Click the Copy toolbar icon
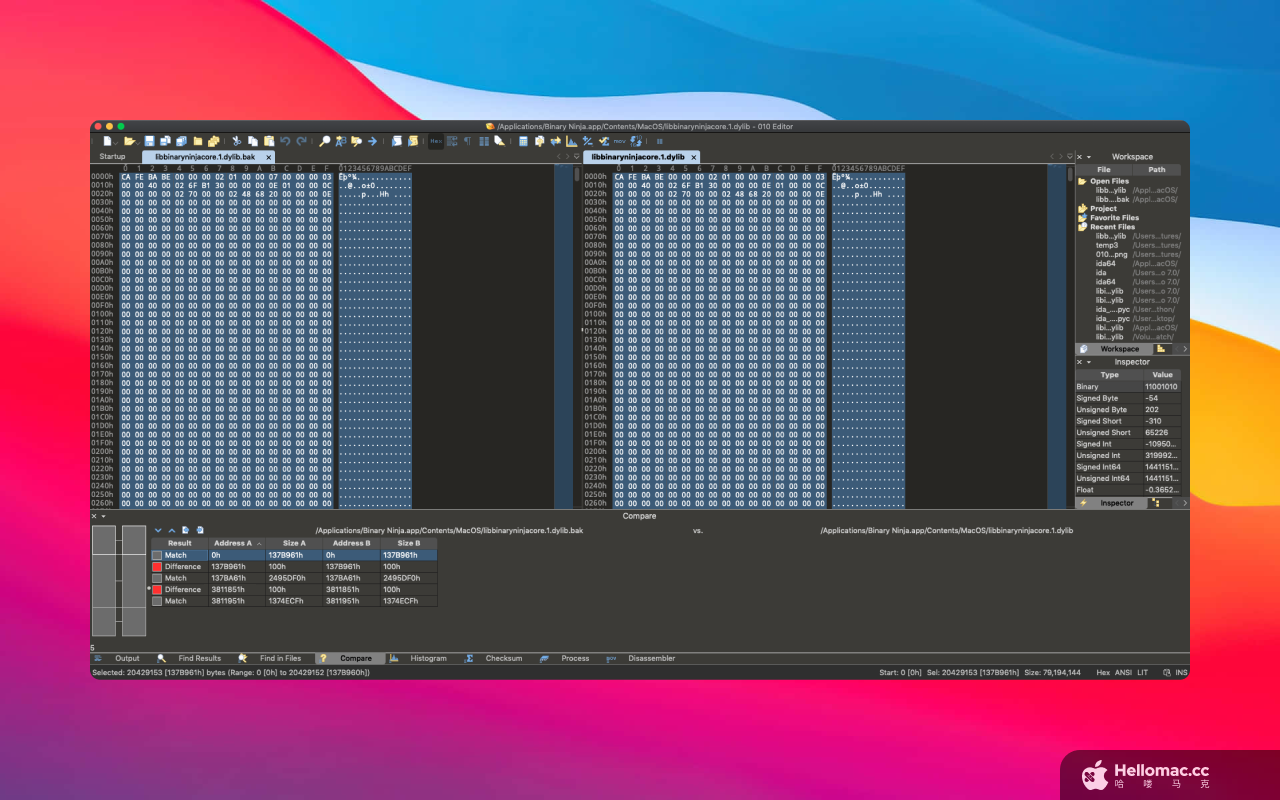 (253, 141)
